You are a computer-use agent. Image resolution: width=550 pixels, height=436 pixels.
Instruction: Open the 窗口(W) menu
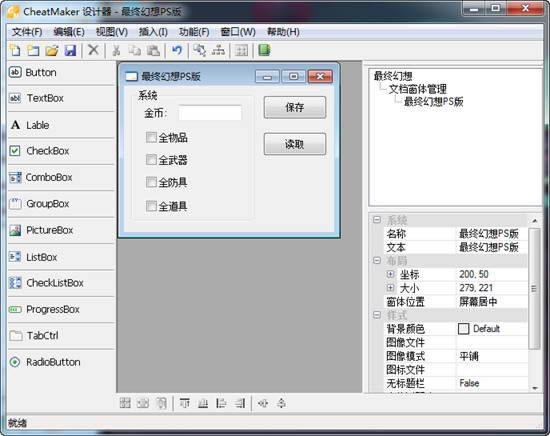pos(238,32)
